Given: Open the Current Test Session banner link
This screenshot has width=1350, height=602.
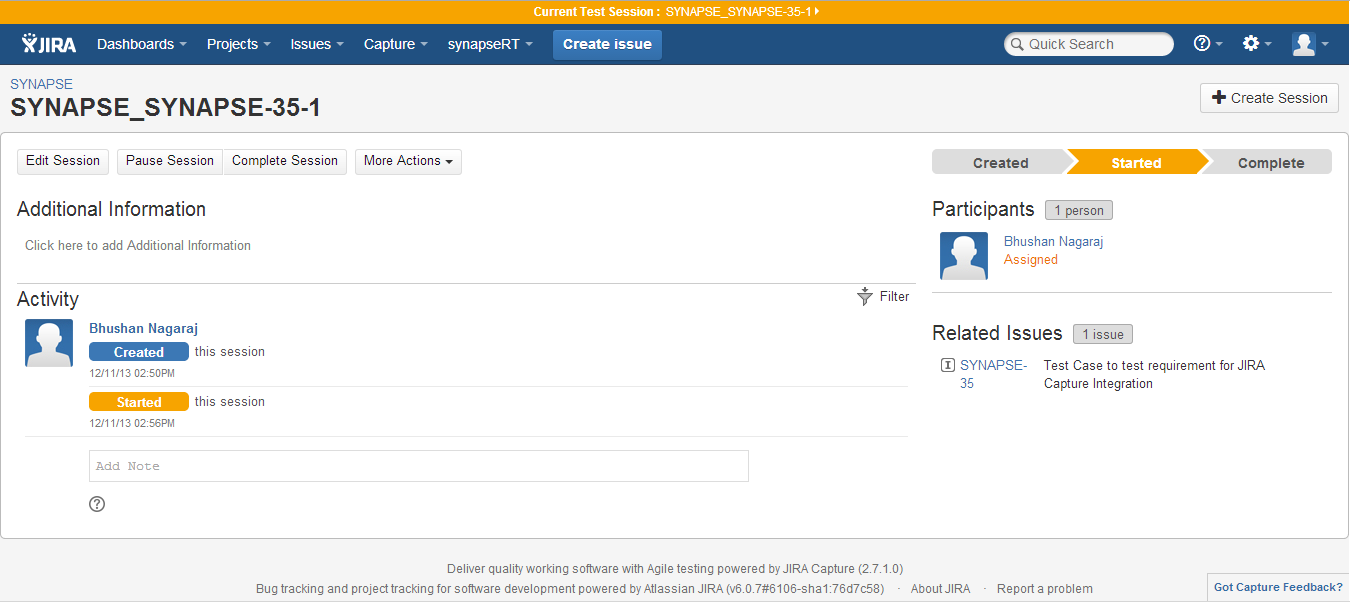Looking at the screenshot, I should tap(742, 12).
